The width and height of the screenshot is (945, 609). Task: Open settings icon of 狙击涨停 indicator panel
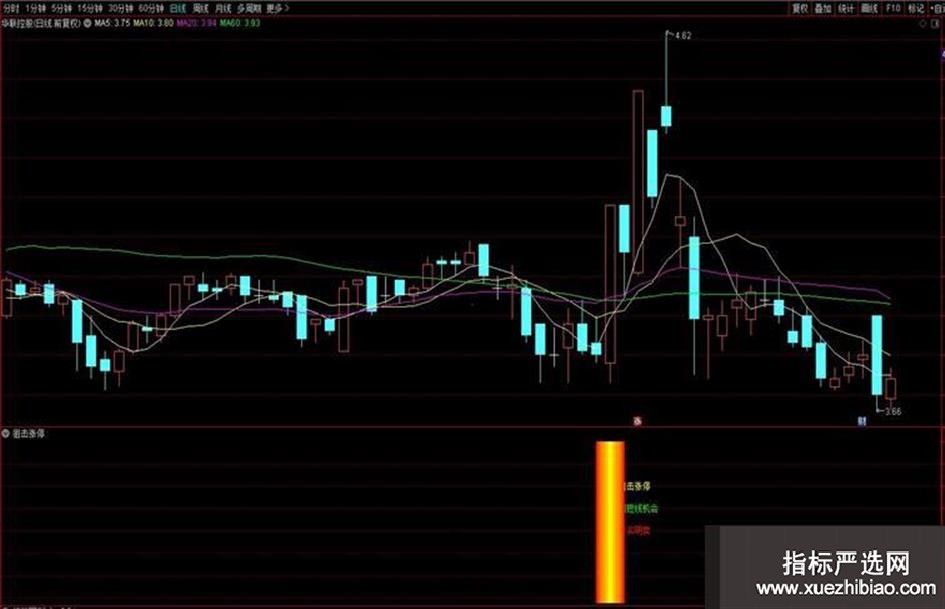click(x=6, y=434)
